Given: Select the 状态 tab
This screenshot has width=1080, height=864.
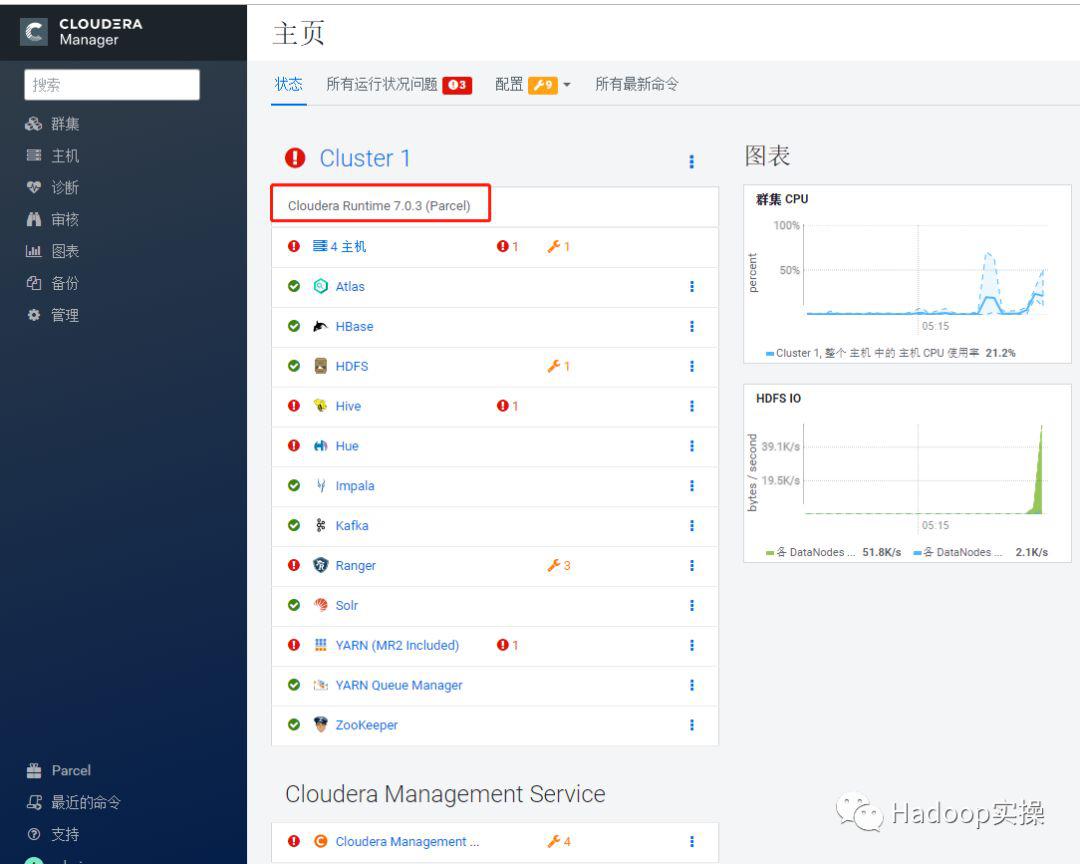Looking at the screenshot, I should [x=289, y=84].
